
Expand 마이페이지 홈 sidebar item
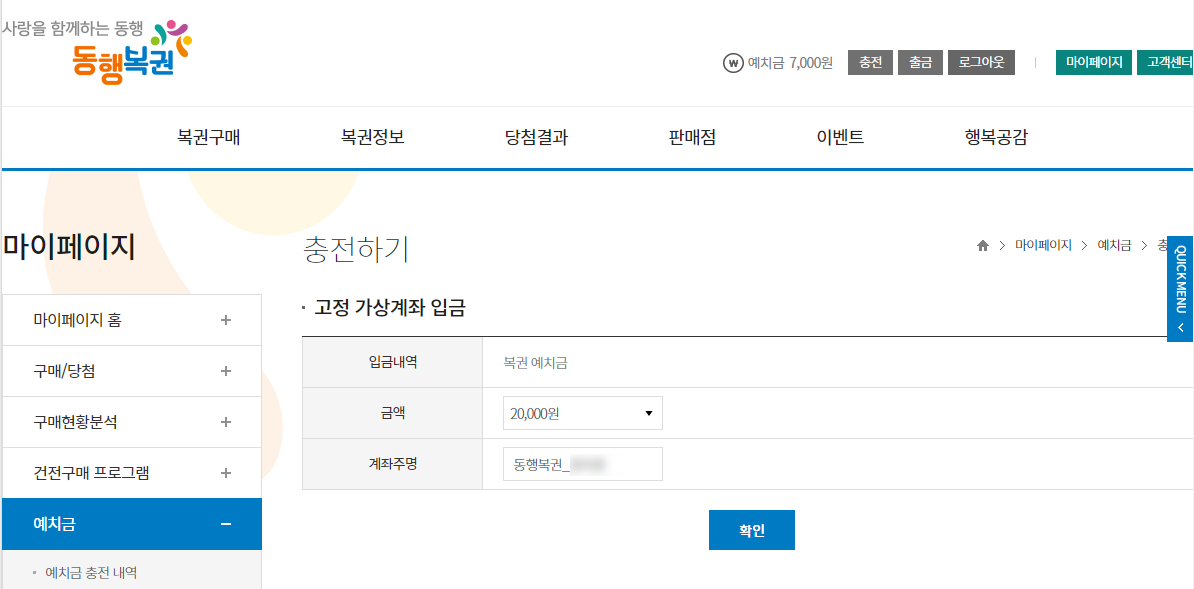point(132,320)
